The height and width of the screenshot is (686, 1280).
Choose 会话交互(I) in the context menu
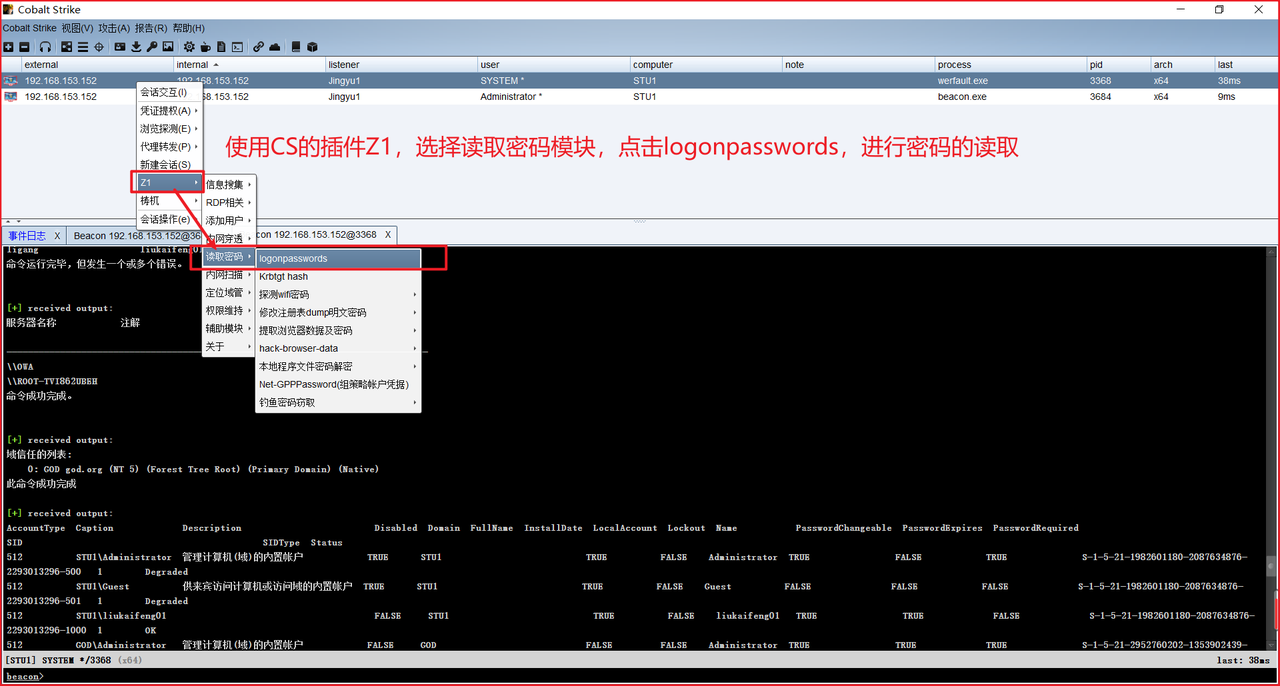coord(169,92)
